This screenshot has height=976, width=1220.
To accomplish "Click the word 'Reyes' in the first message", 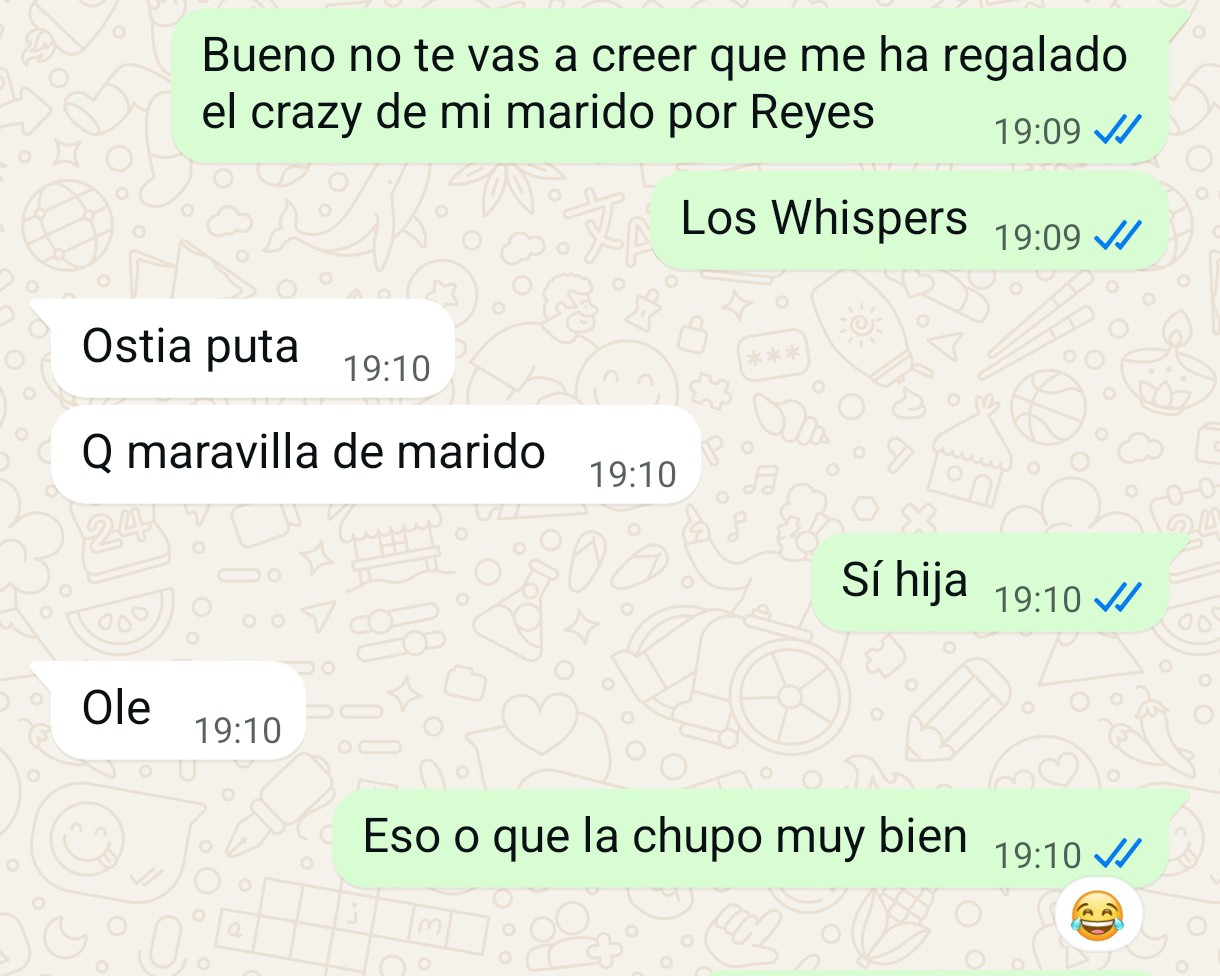I will (812, 116).
